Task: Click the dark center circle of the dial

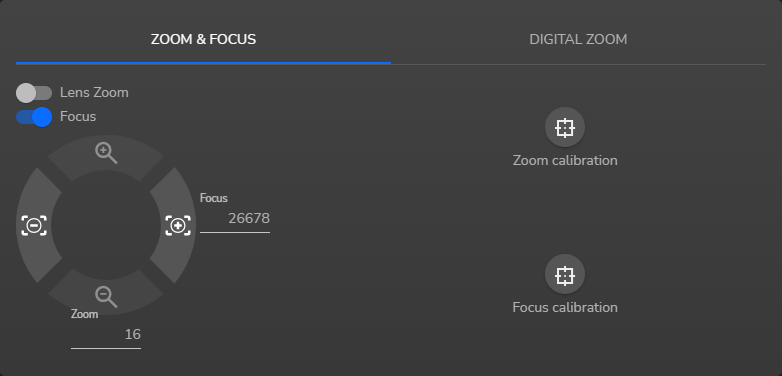Action: [x=106, y=225]
